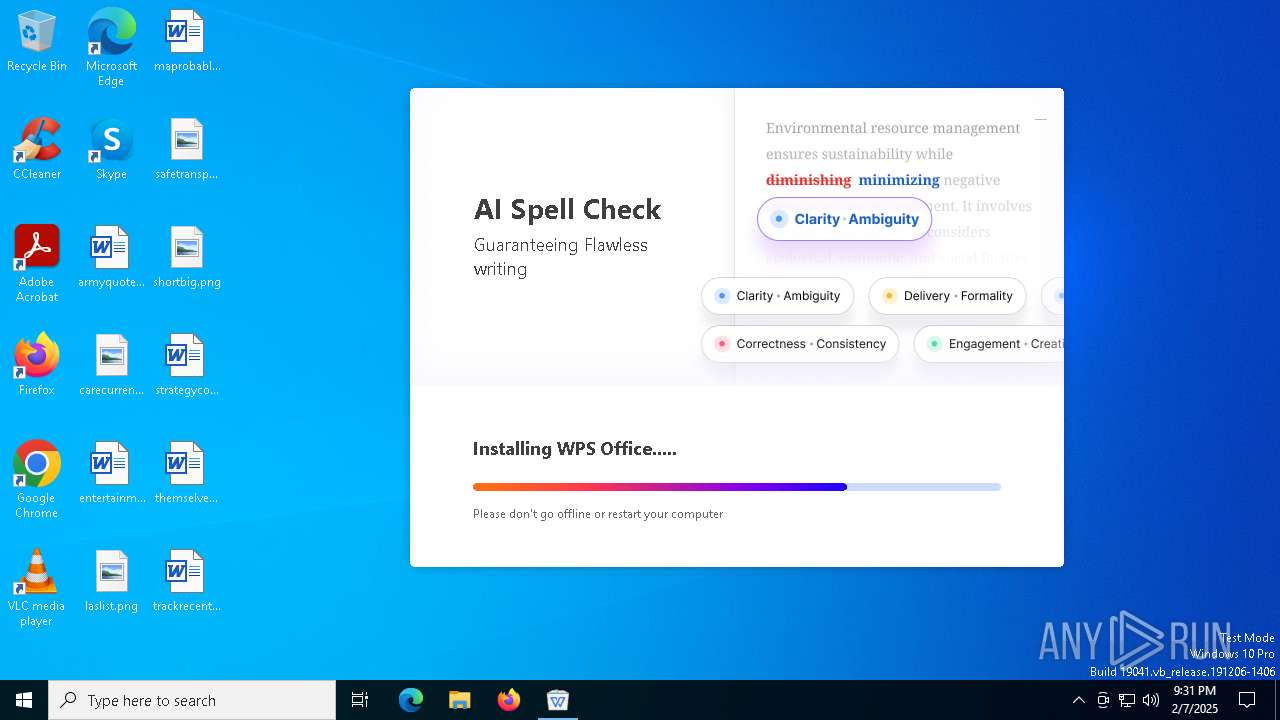Image resolution: width=1280 pixels, height=720 pixels.
Task: Open the network status tray icon
Action: coord(1127,700)
